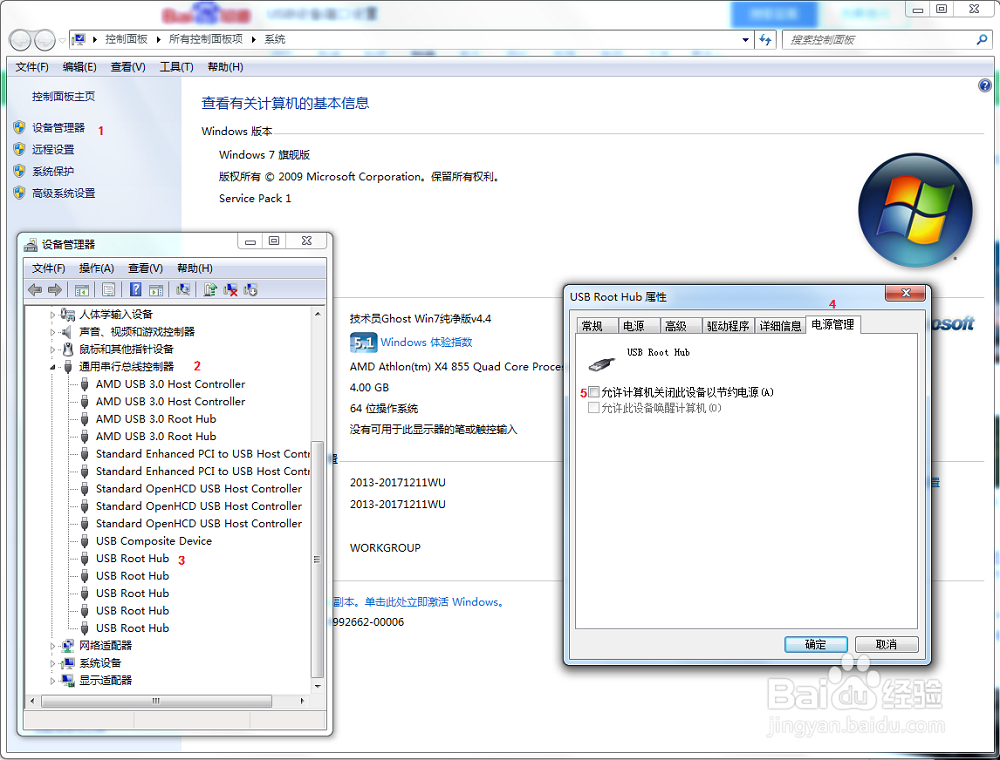Click Device Manager vertical scroll down arrow

[x=317, y=686]
